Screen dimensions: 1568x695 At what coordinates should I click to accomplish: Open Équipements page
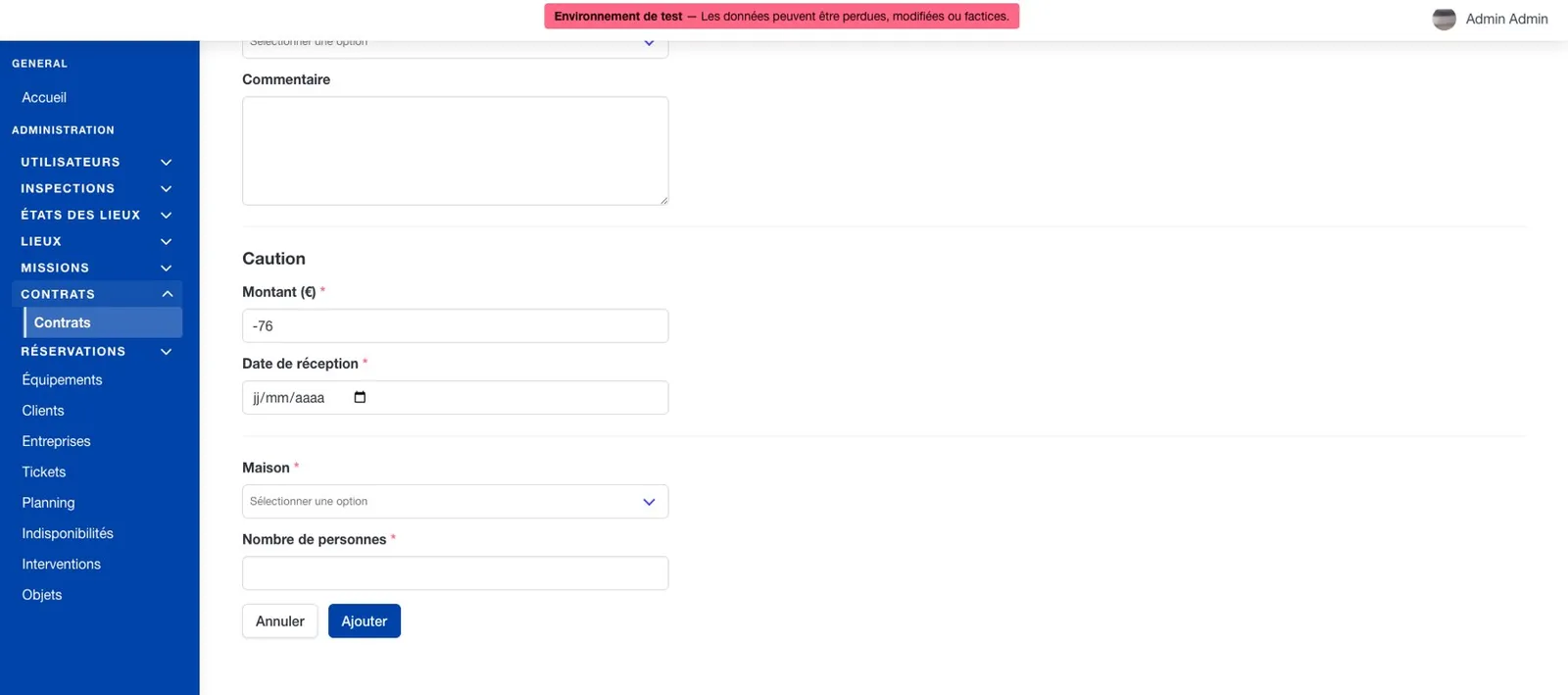pyautogui.click(x=62, y=379)
